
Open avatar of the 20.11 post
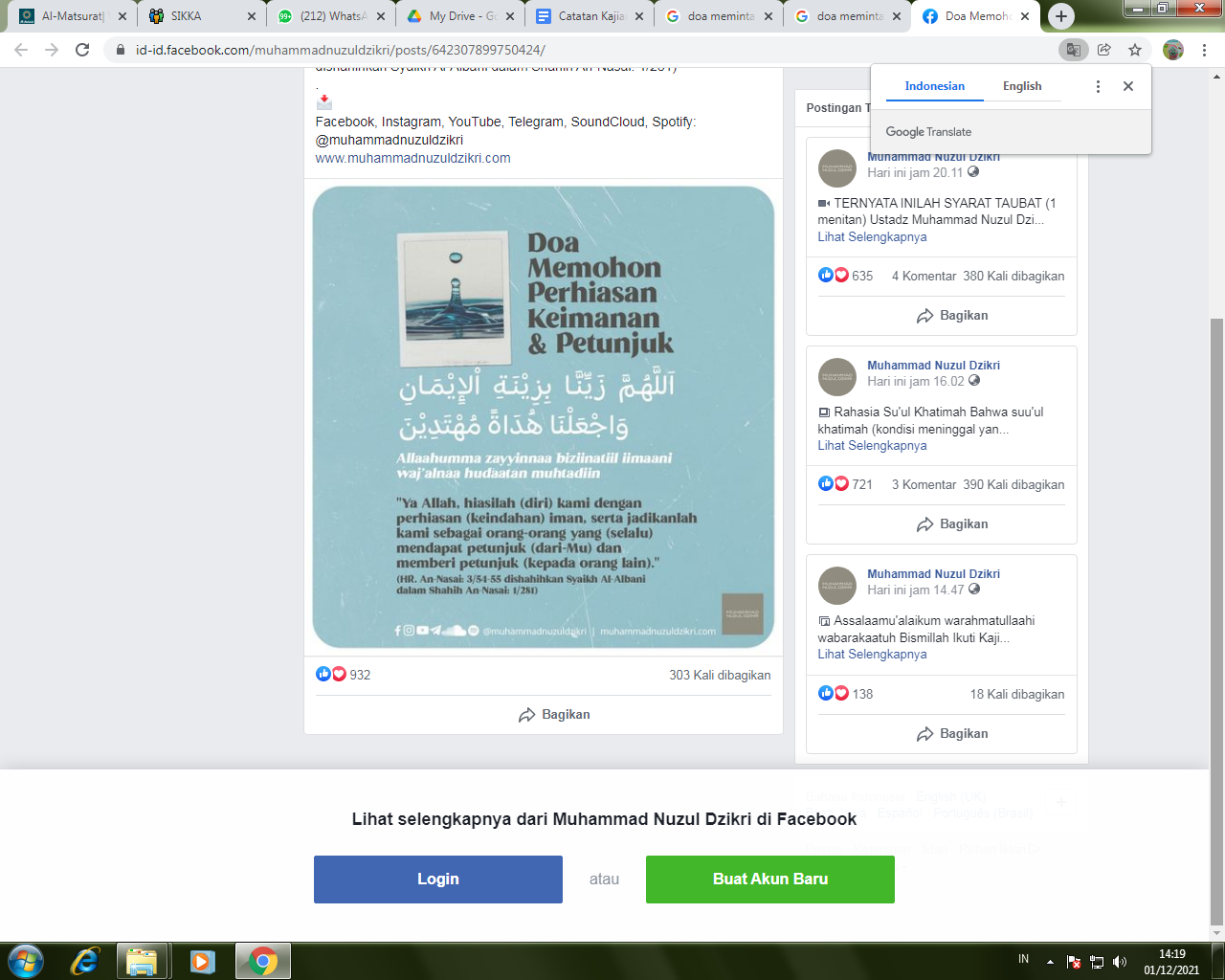837,168
